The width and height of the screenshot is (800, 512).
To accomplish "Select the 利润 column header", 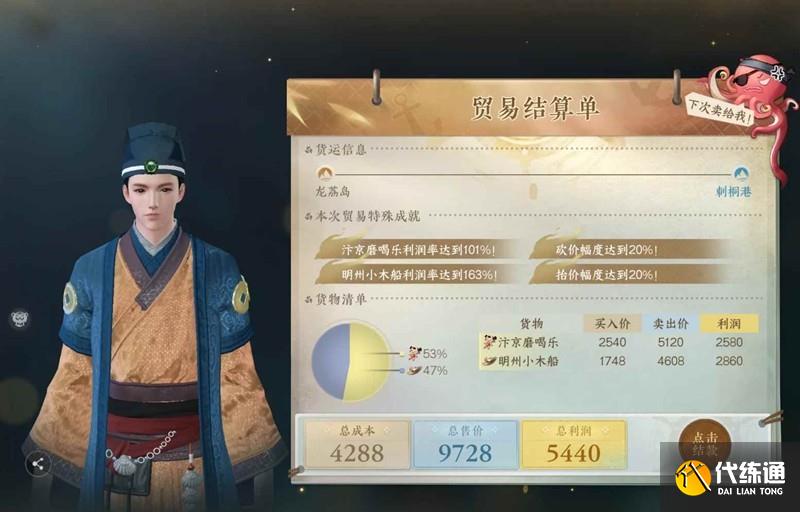I will pos(729,323).
